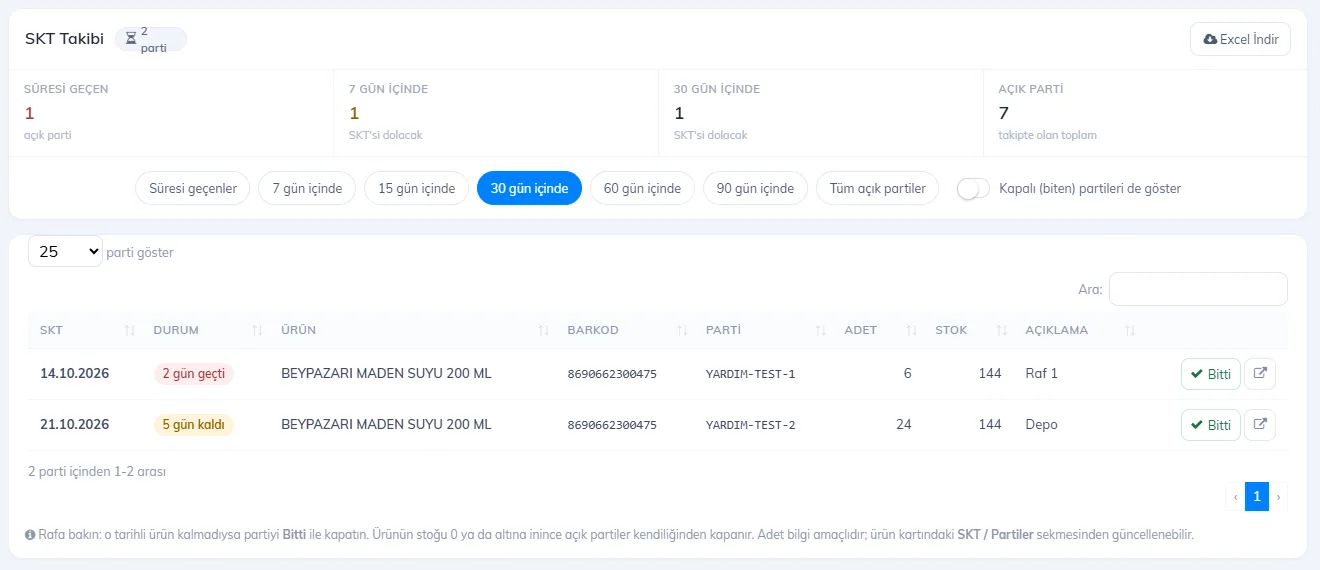The height and width of the screenshot is (570, 1320).
Task: Click date 21.10.2026 cell
Action: [x=75, y=425]
